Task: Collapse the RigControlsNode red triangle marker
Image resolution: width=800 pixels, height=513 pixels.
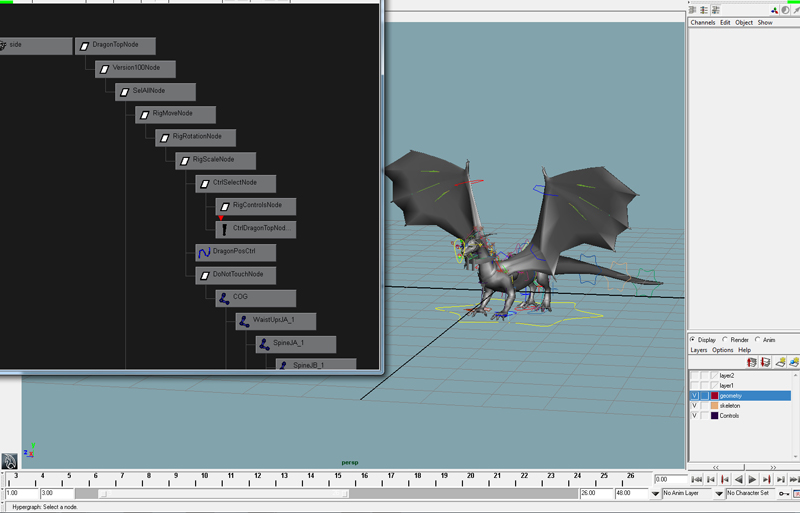Action: tap(221, 218)
